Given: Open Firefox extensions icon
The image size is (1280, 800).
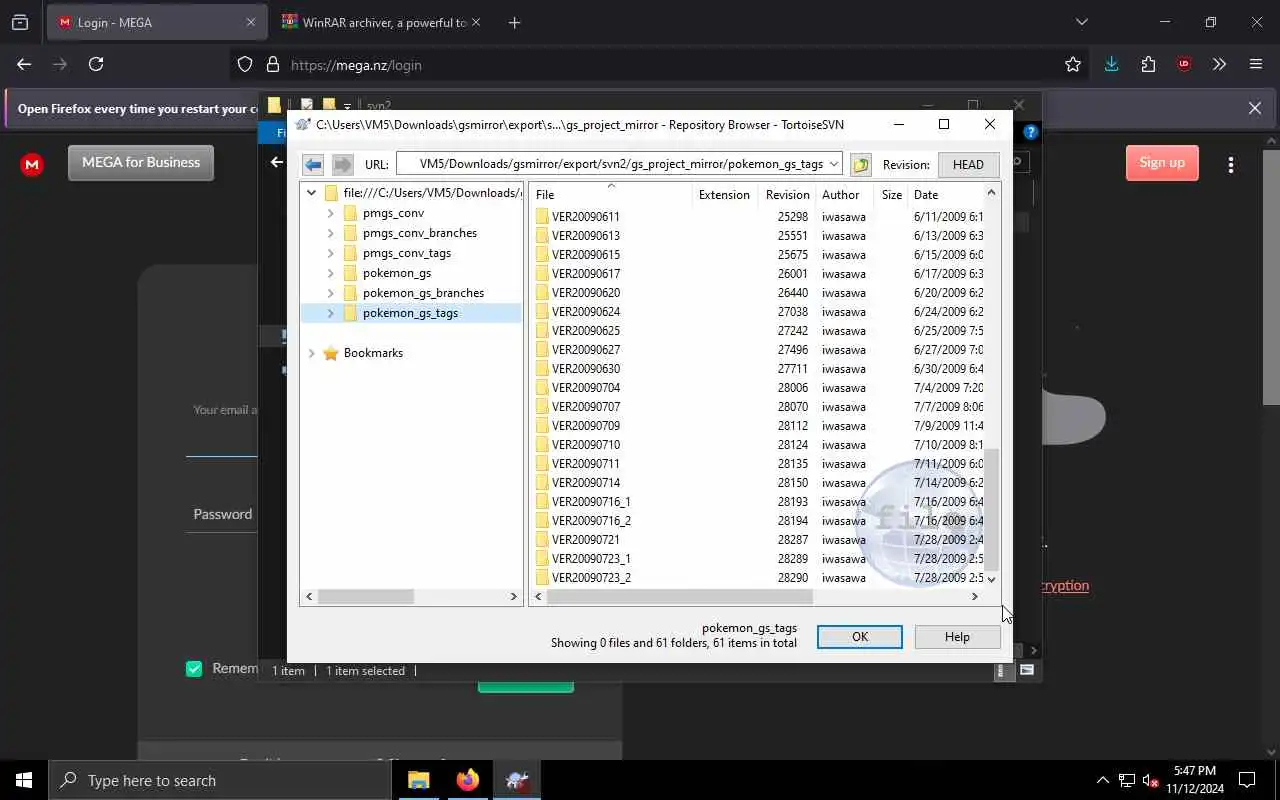Looking at the screenshot, I should point(1148,64).
